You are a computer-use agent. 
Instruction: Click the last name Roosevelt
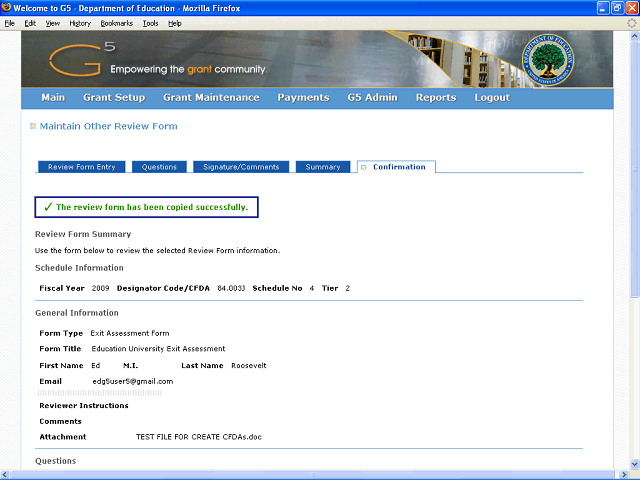249,365
